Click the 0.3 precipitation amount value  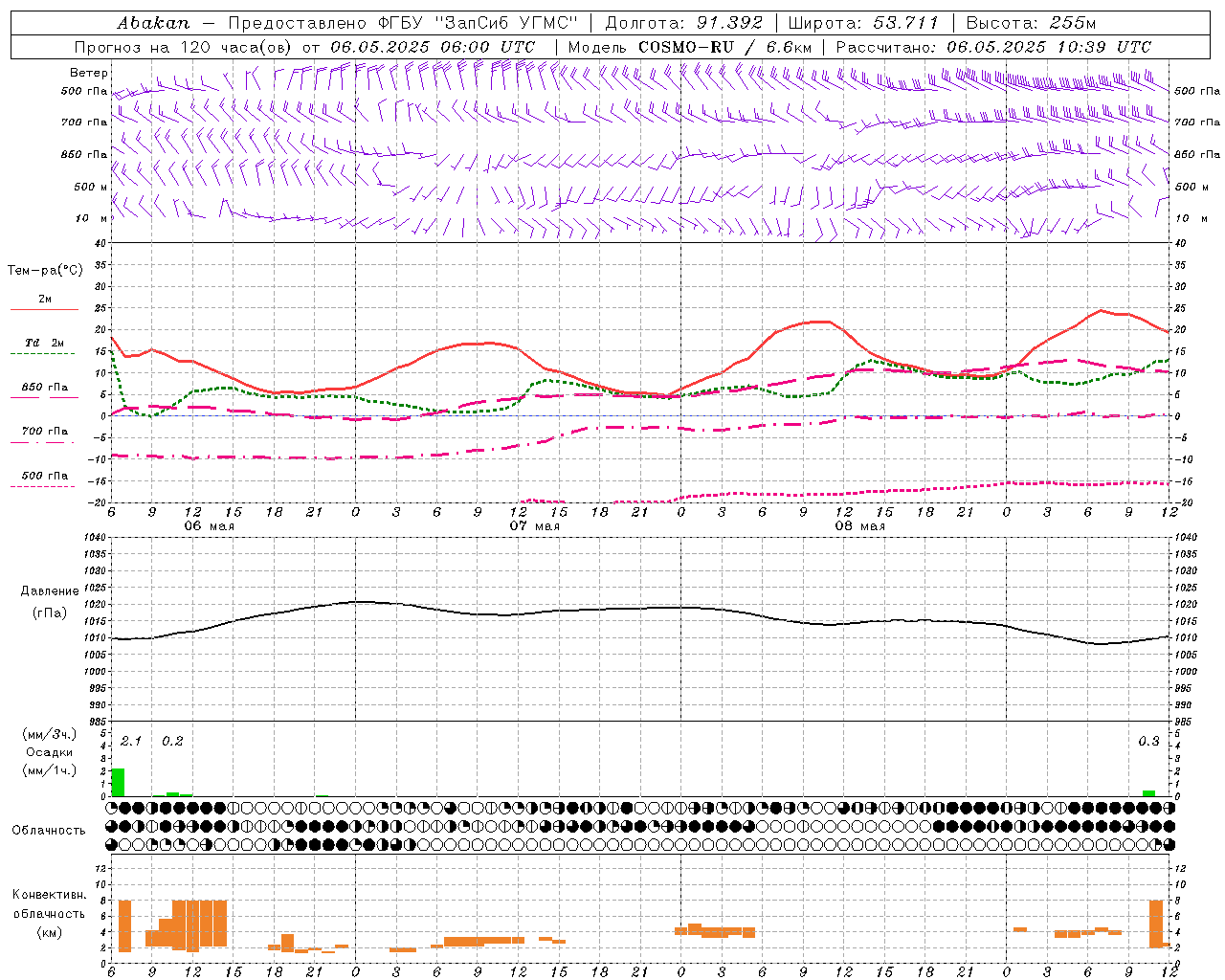coord(1148,741)
